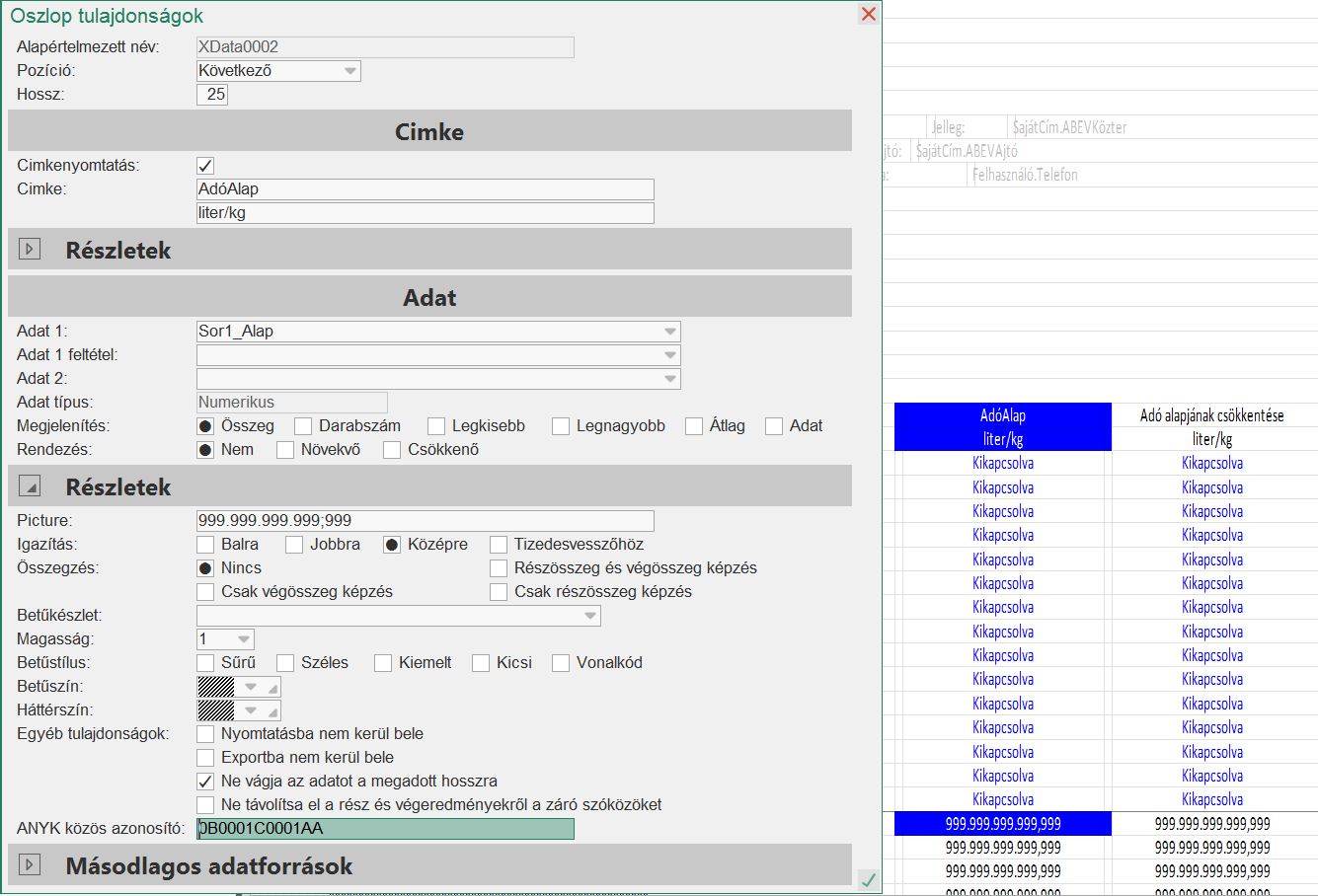1318x896 pixels.
Task: Toggle the Cimkenyomtatás checkbox
Action: (x=205, y=166)
